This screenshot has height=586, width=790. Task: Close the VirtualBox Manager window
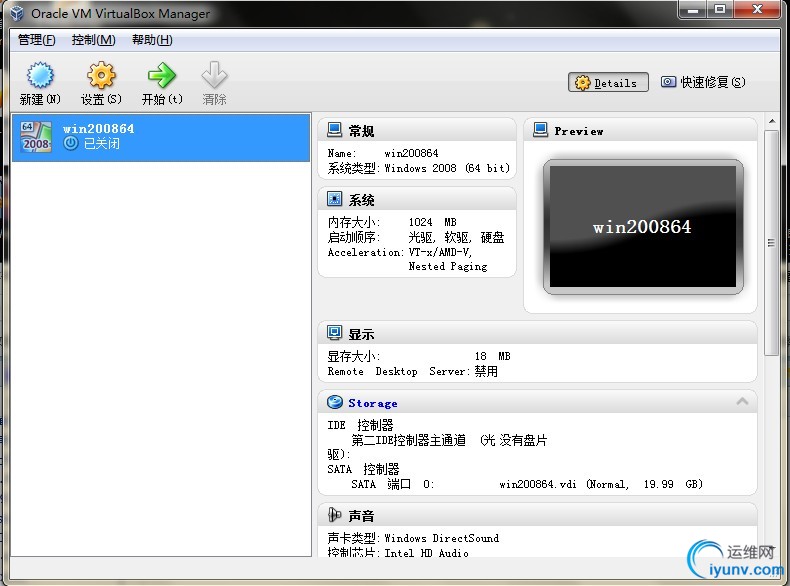pos(757,10)
